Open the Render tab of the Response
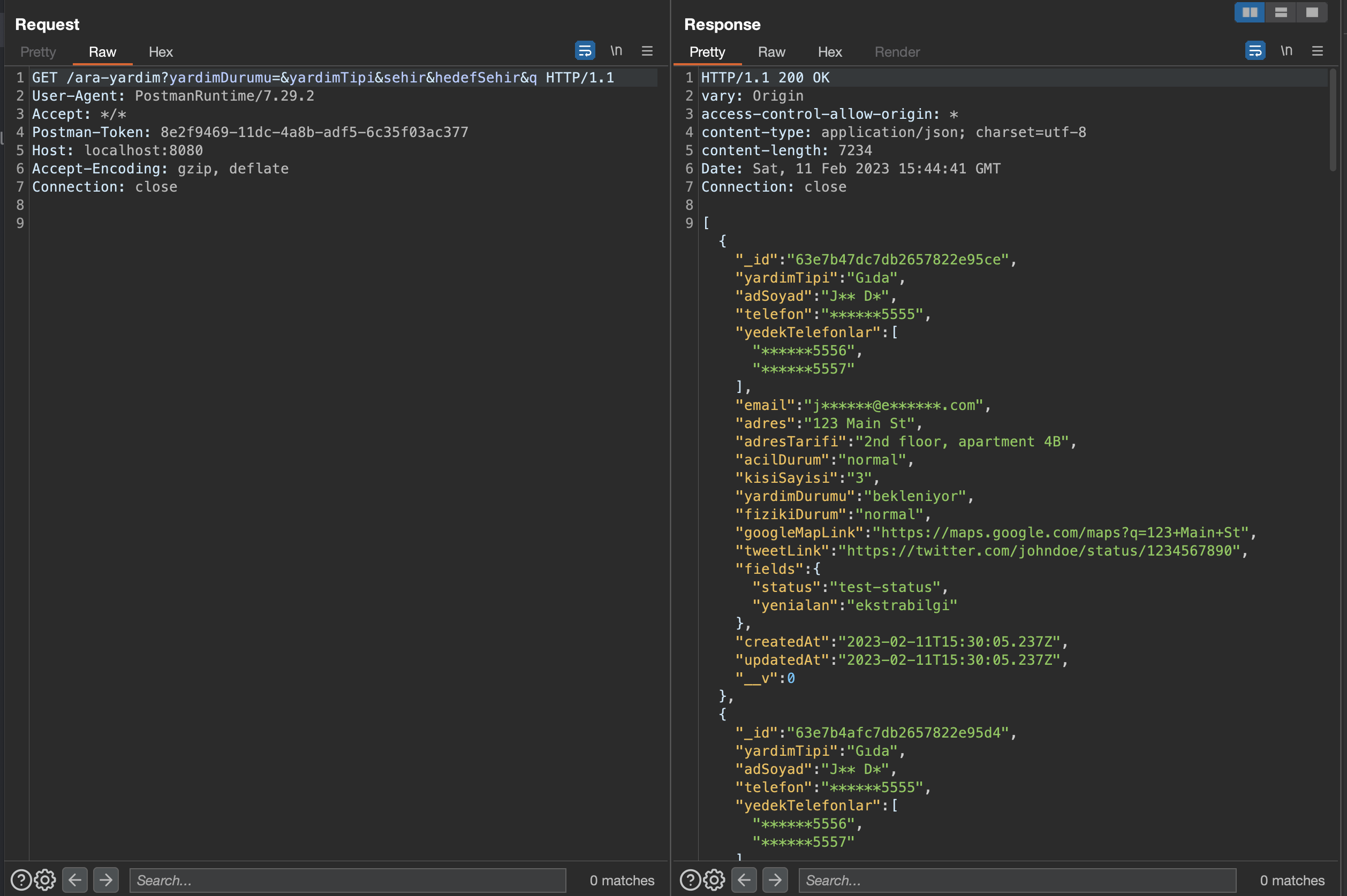The image size is (1347, 896). (896, 52)
